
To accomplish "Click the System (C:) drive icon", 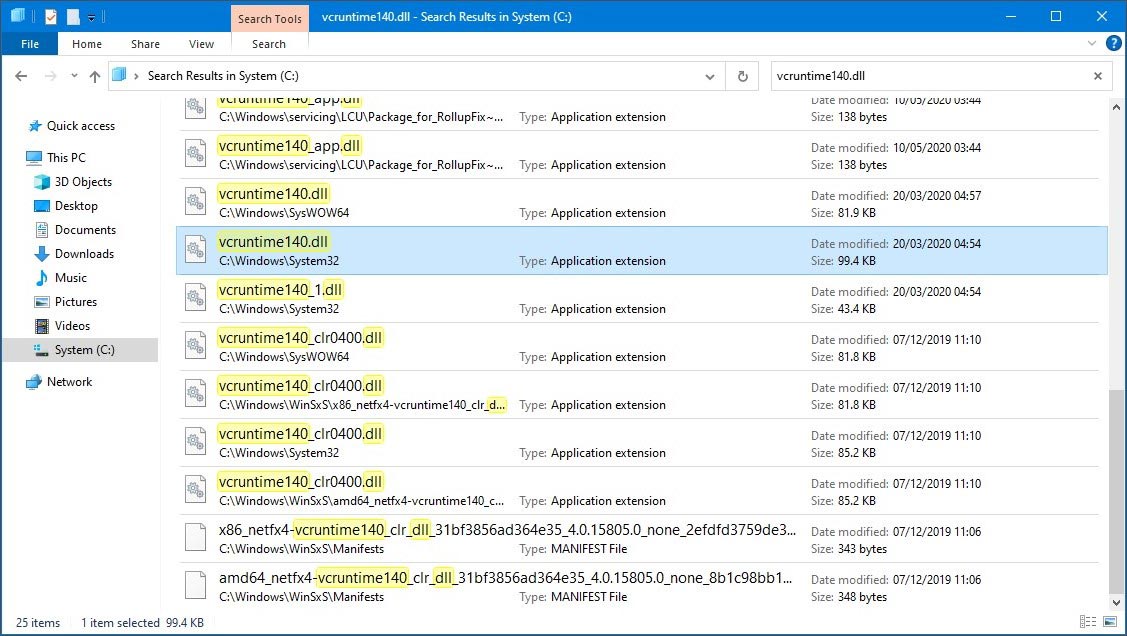I will (42, 349).
